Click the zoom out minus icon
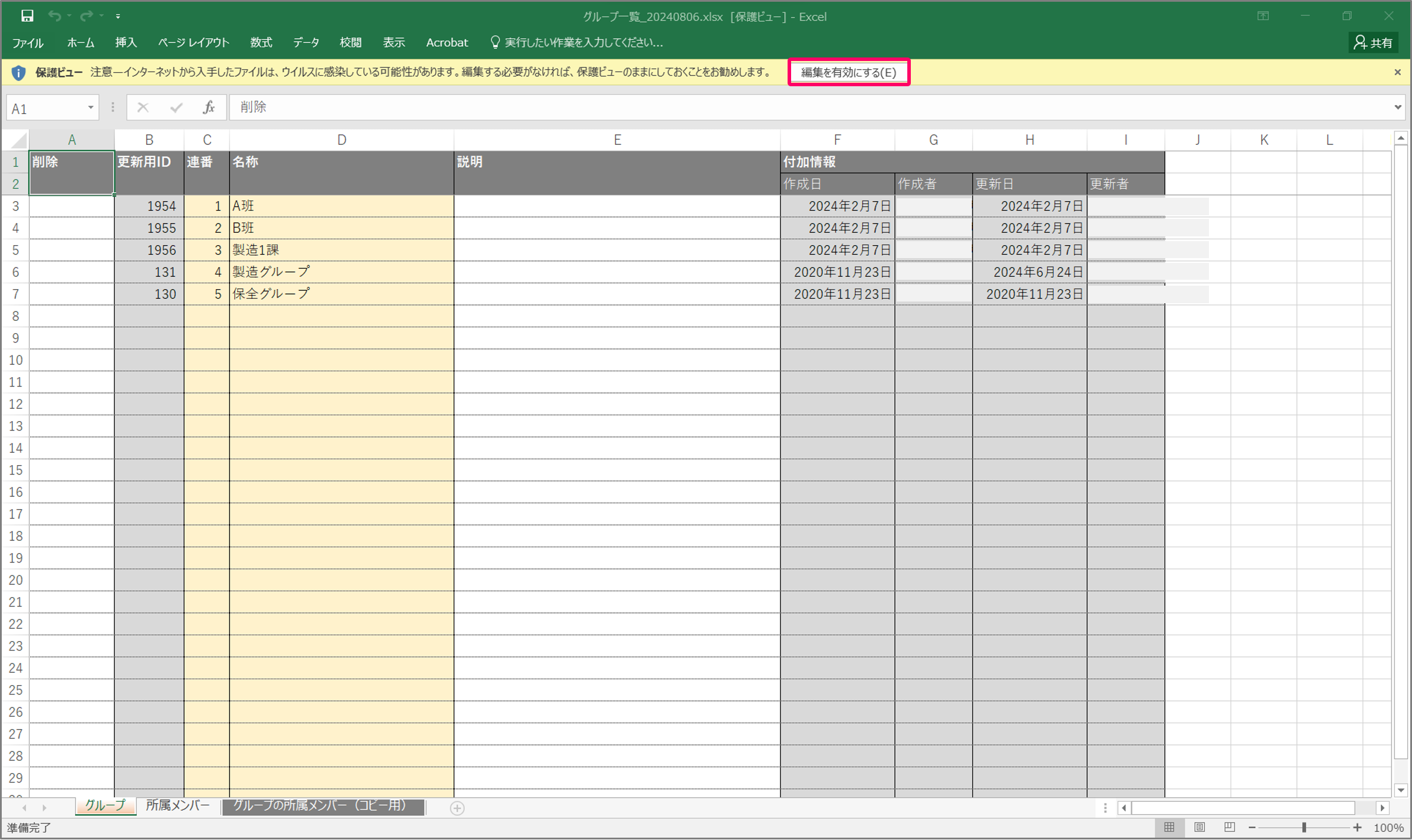The height and width of the screenshot is (840, 1412). [x=1252, y=827]
